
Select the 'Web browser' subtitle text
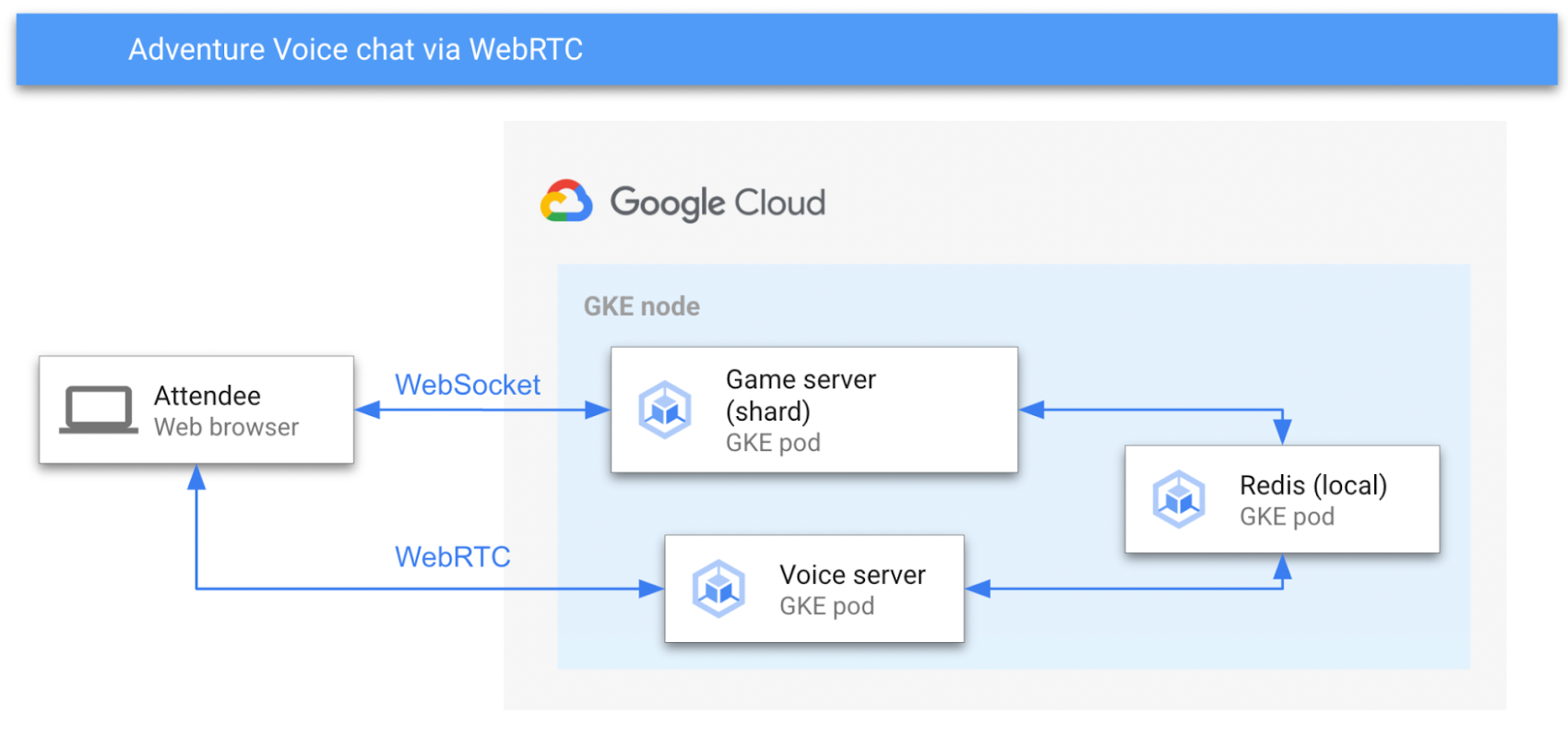coord(227,427)
